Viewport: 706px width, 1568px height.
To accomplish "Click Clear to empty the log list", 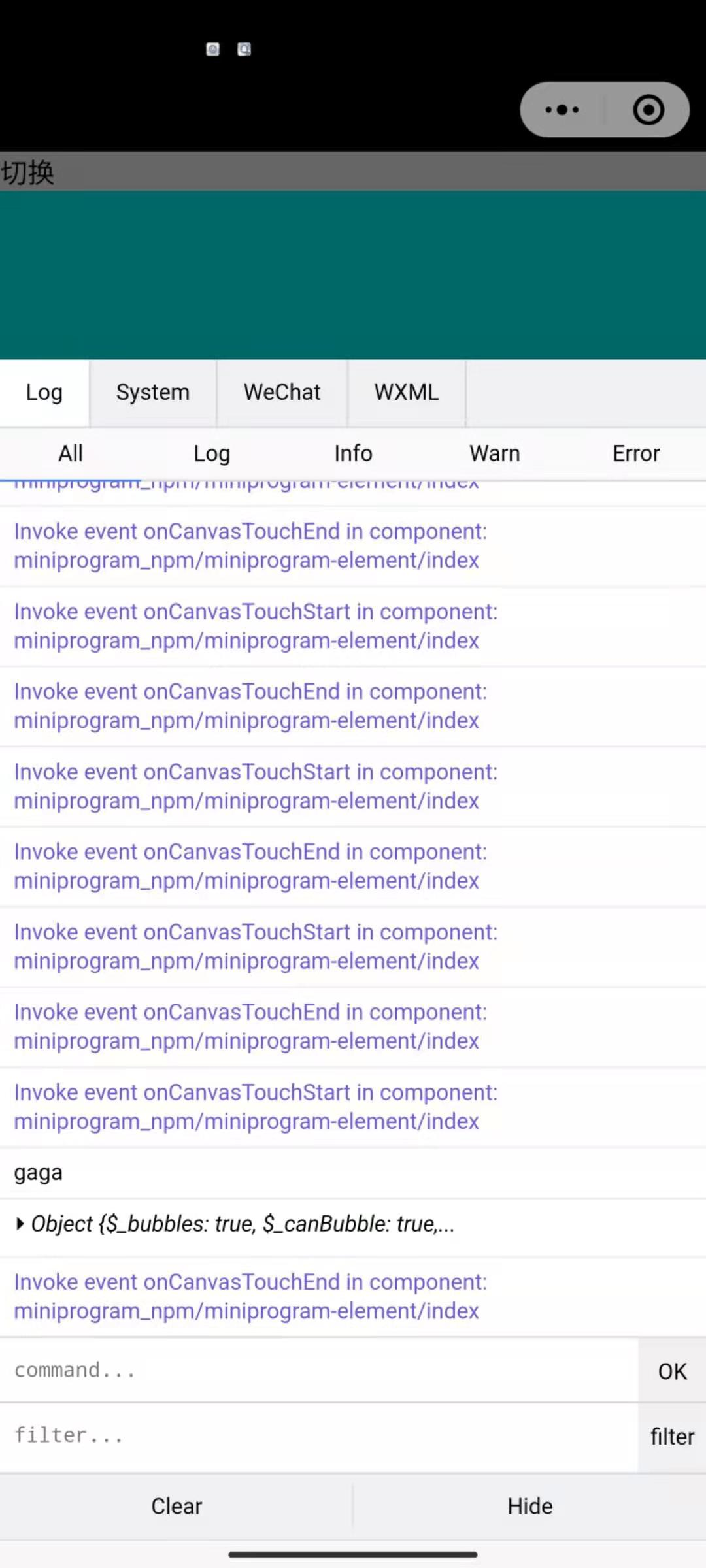I will coord(176,1505).
